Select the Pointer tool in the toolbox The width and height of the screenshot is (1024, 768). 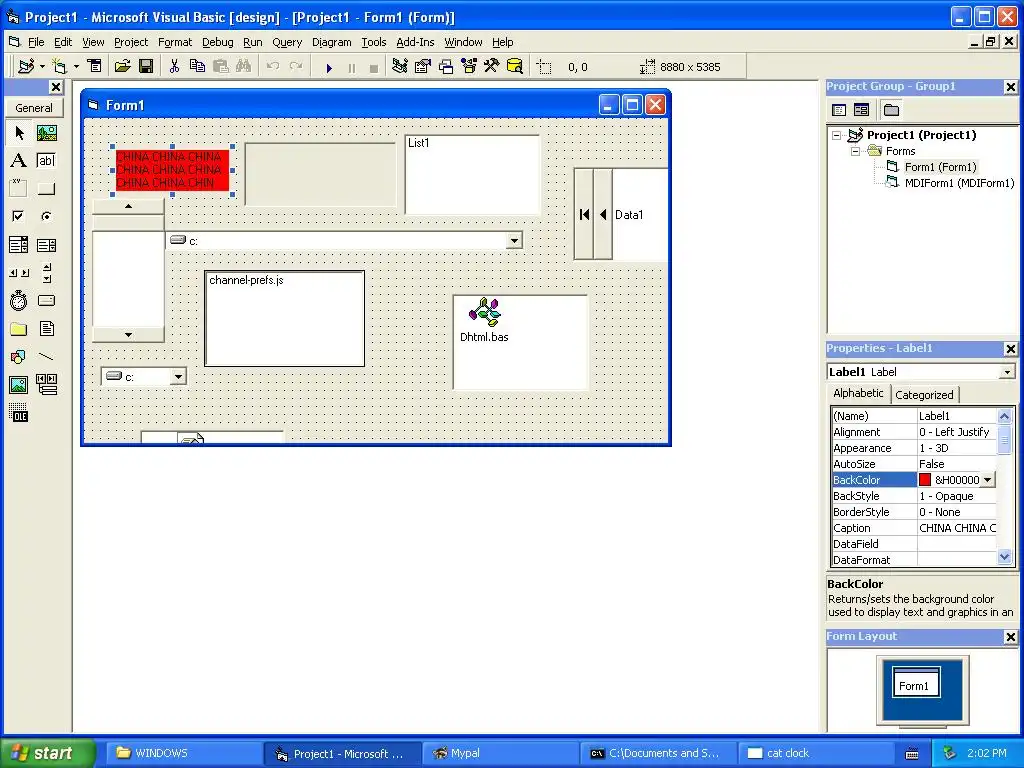(x=19, y=133)
